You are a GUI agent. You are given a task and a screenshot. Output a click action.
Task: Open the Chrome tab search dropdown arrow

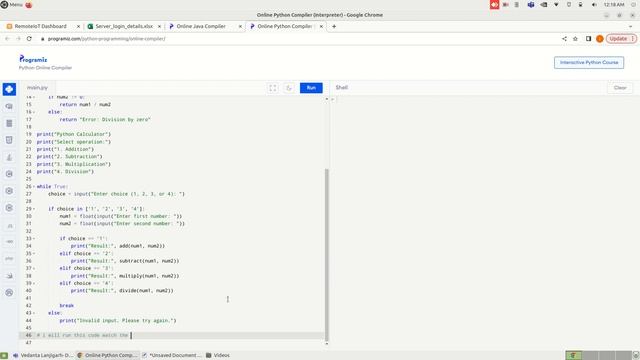[631, 26]
